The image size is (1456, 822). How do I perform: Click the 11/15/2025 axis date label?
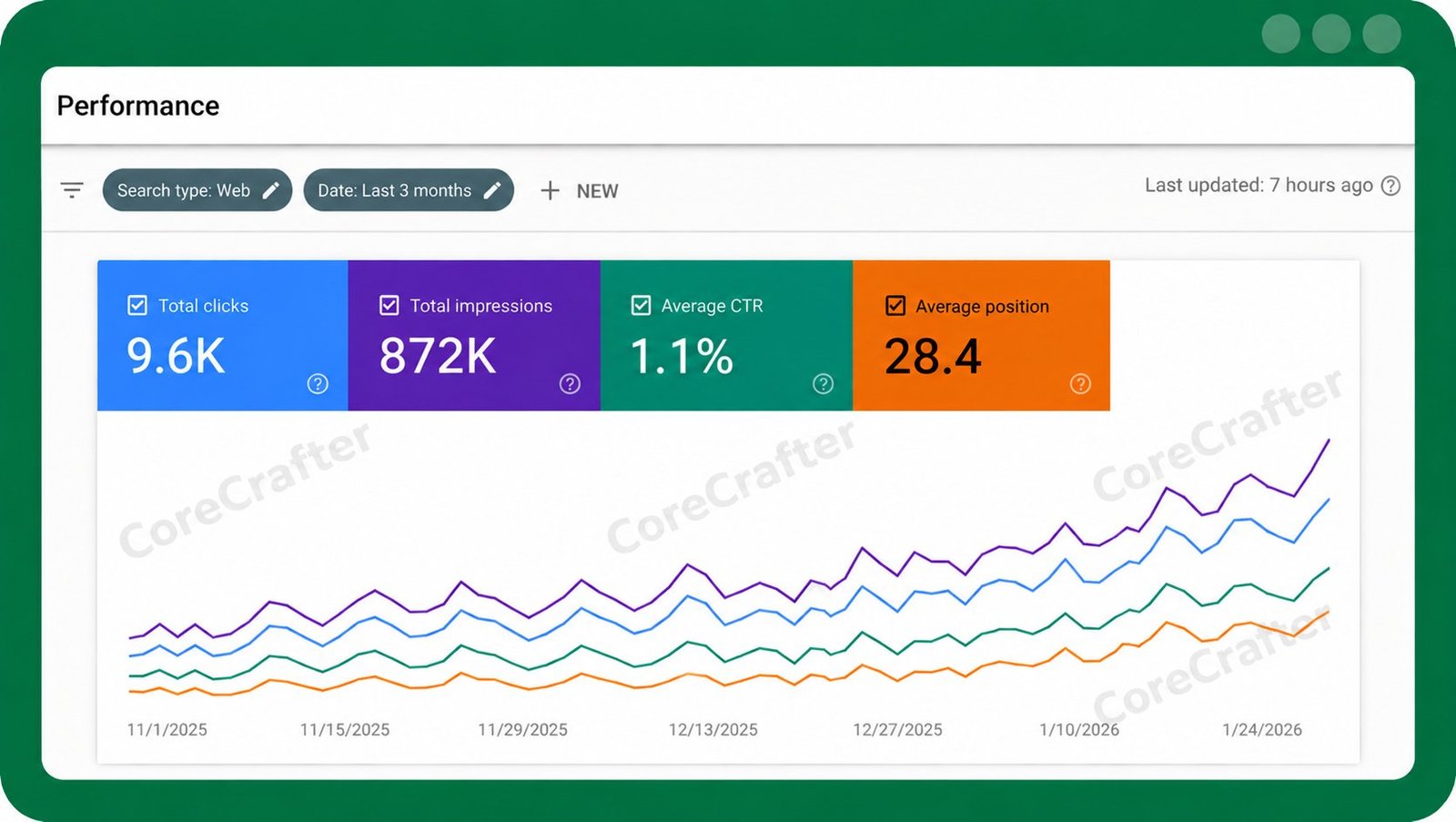(345, 730)
